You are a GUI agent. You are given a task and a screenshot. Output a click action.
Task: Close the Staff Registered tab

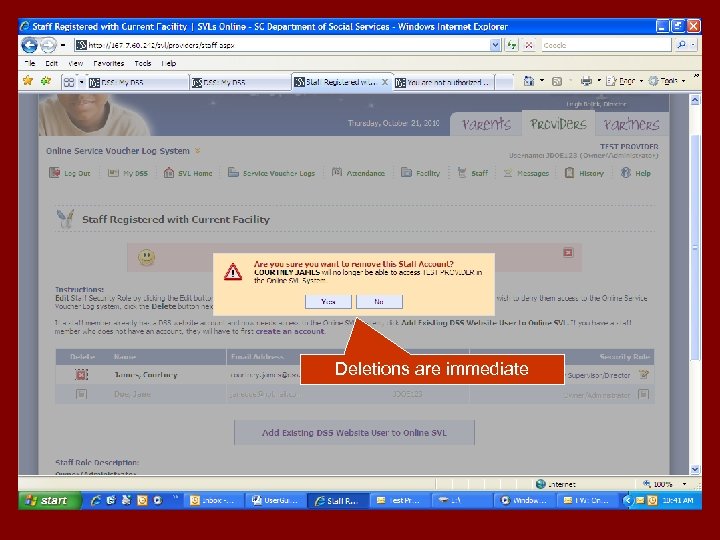pos(385,82)
